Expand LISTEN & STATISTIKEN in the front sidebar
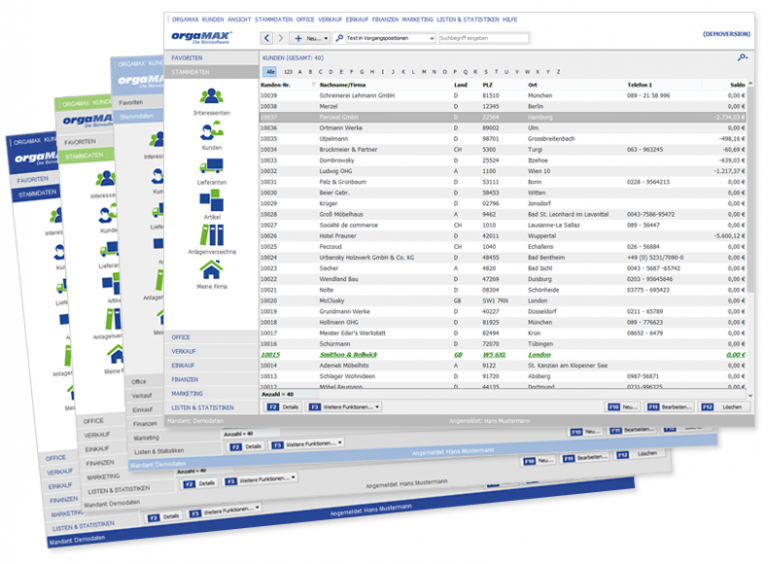The width and height of the screenshot is (768, 564). click(x=211, y=407)
